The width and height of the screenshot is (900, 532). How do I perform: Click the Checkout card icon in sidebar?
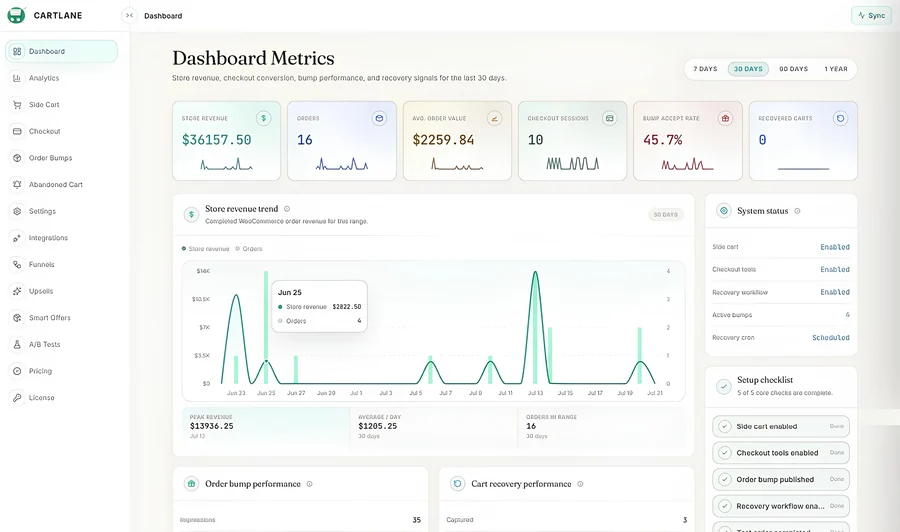pos(17,131)
